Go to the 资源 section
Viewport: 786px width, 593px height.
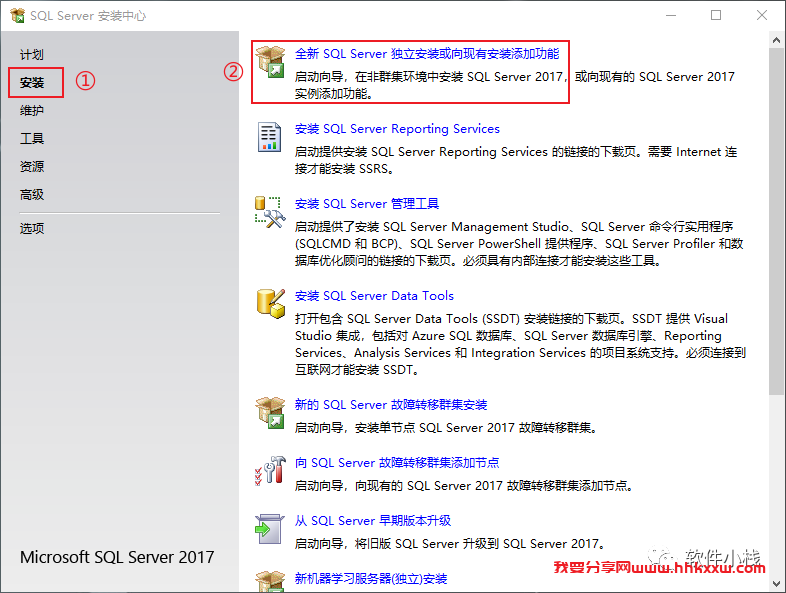(x=32, y=166)
